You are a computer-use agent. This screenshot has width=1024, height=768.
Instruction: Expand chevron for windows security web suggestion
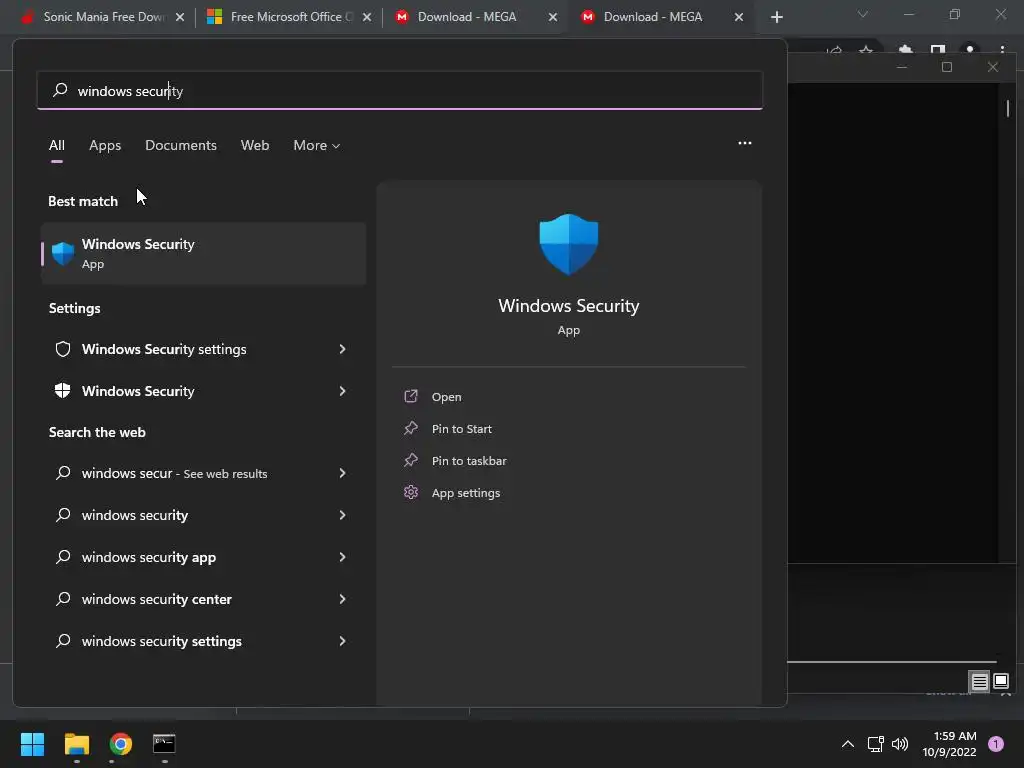[x=342, y=515]
